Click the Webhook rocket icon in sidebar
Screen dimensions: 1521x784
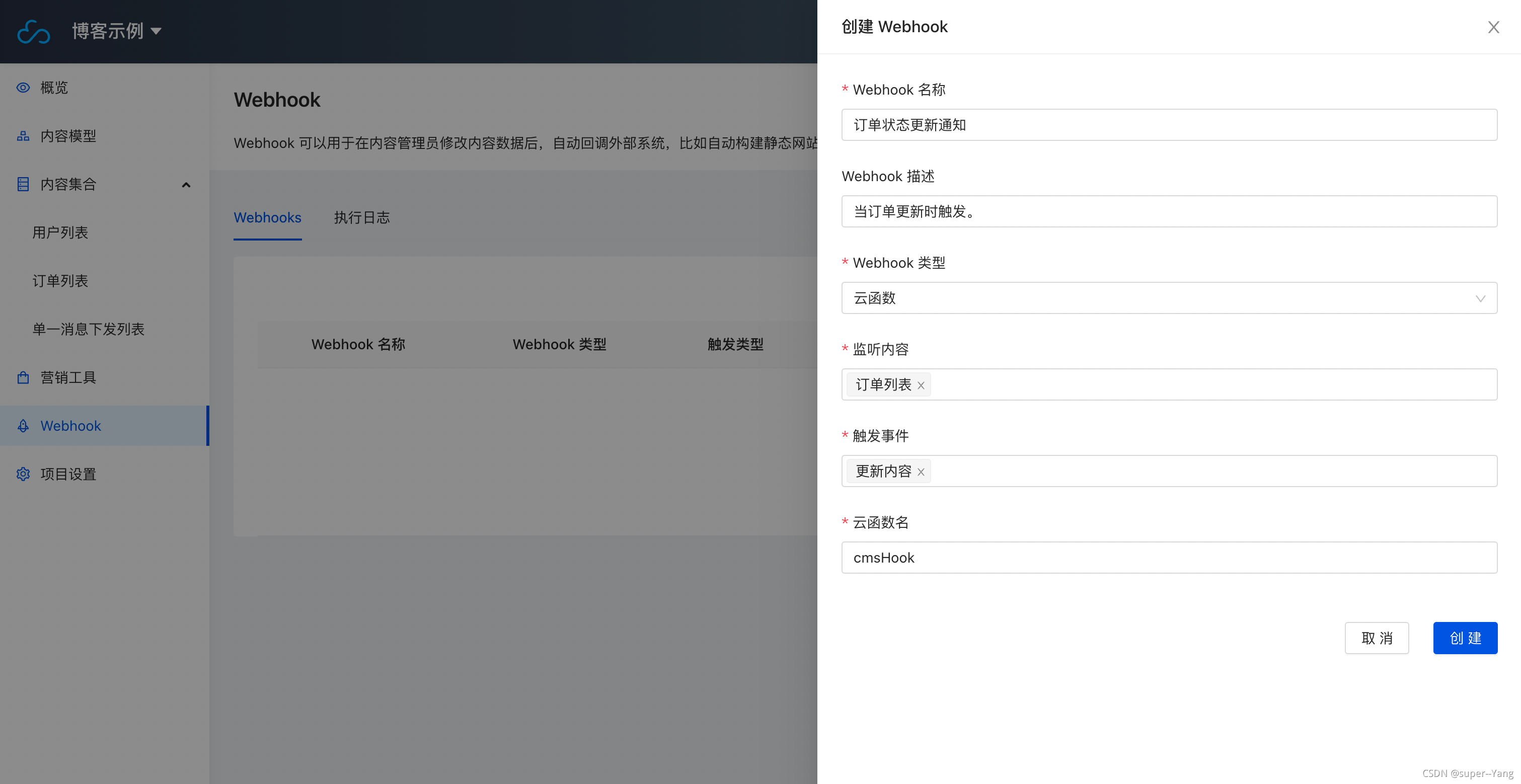coord(23,426)
